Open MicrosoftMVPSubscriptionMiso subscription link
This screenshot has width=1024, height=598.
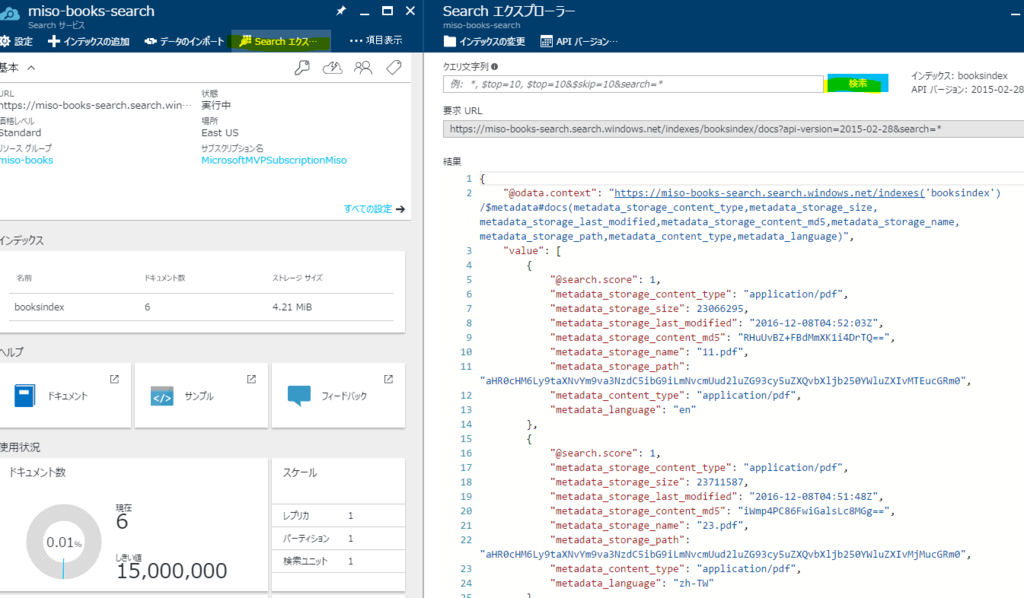(x=274, y=160)
